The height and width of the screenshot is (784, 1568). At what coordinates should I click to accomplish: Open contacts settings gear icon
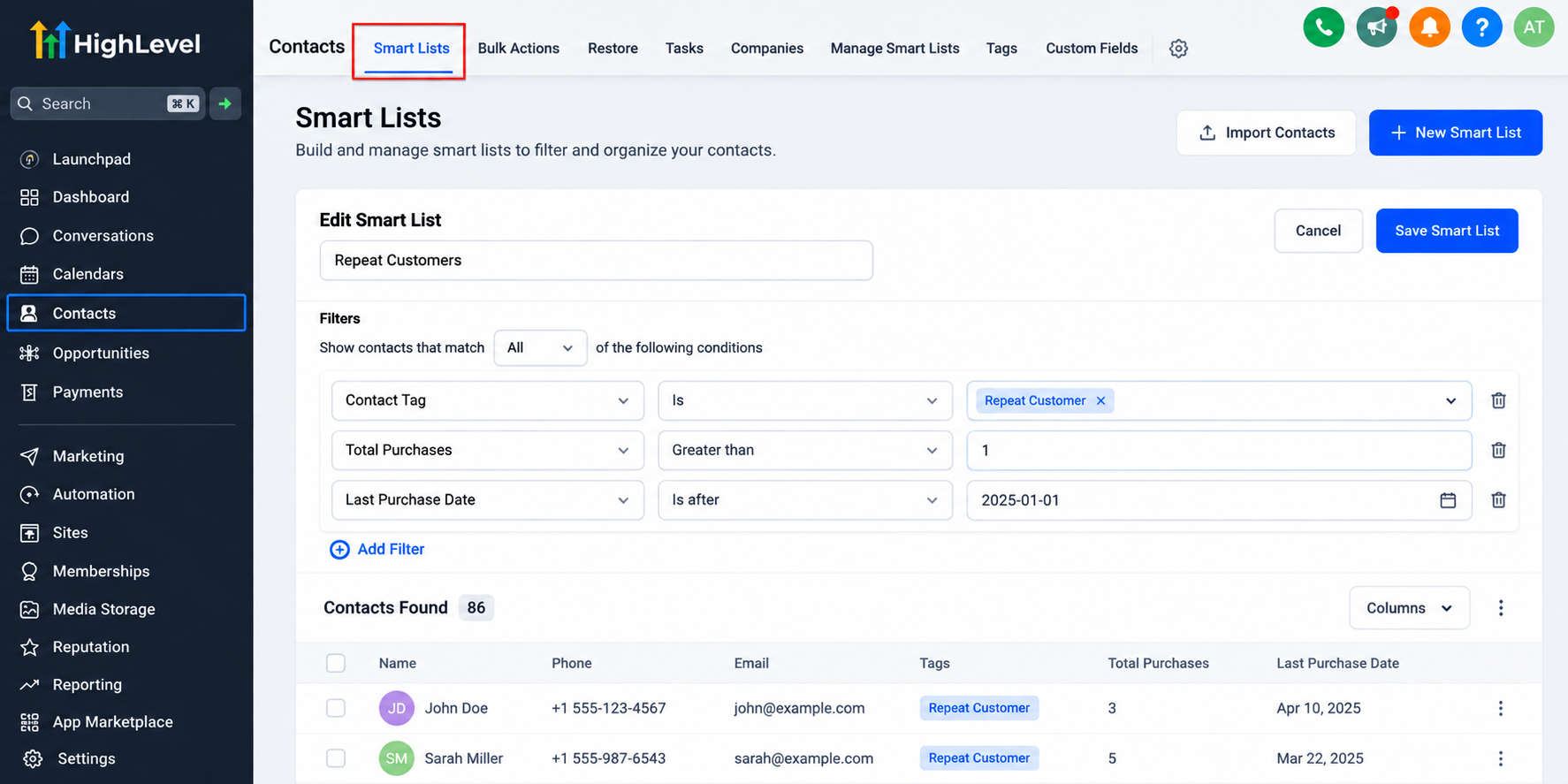pos(1178,49)
